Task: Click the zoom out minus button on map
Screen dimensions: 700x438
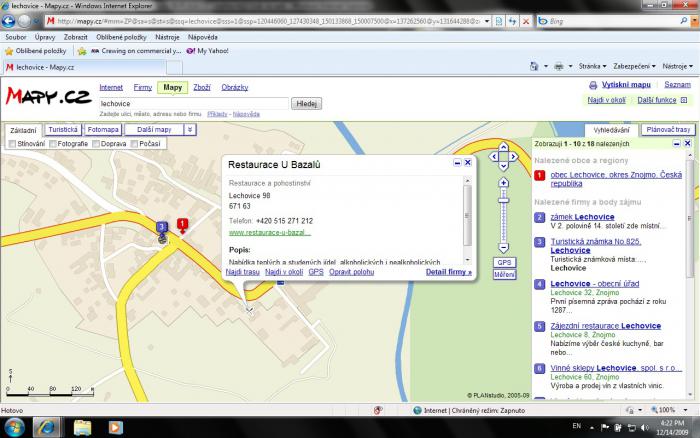Action: tap(504, 249)
